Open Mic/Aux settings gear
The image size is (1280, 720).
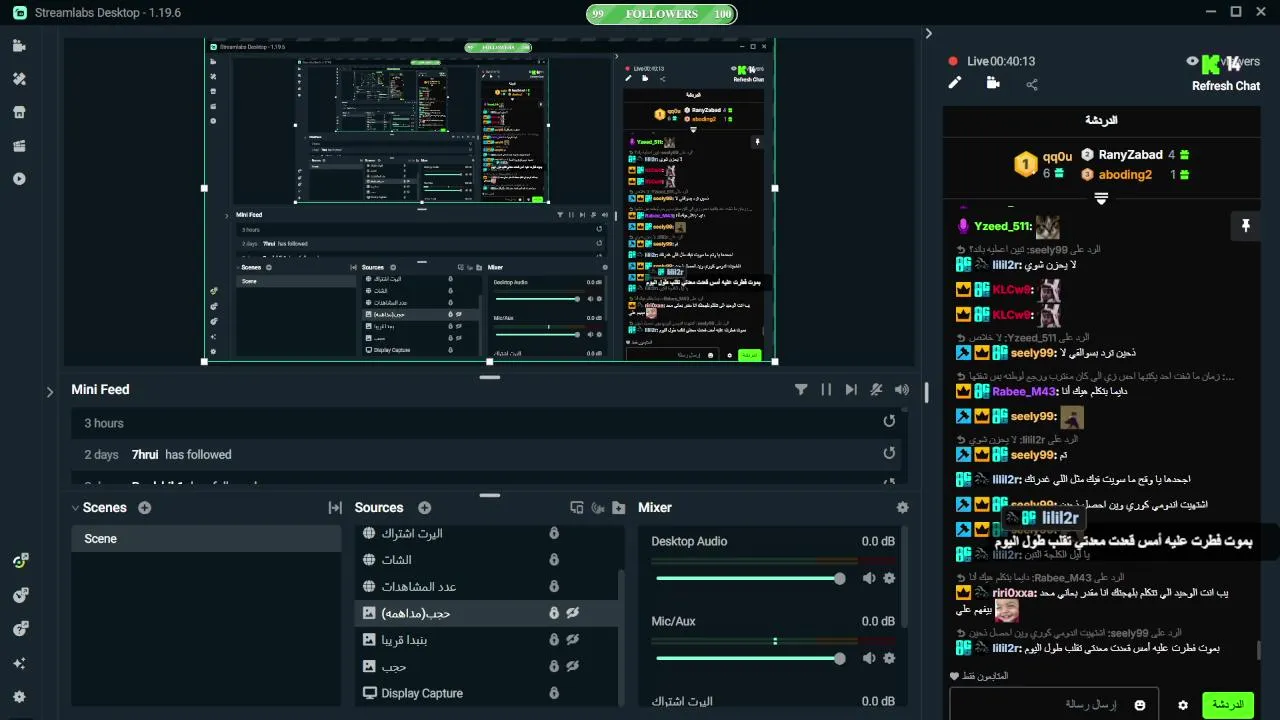pyautogui.click(x=889, y=658)
